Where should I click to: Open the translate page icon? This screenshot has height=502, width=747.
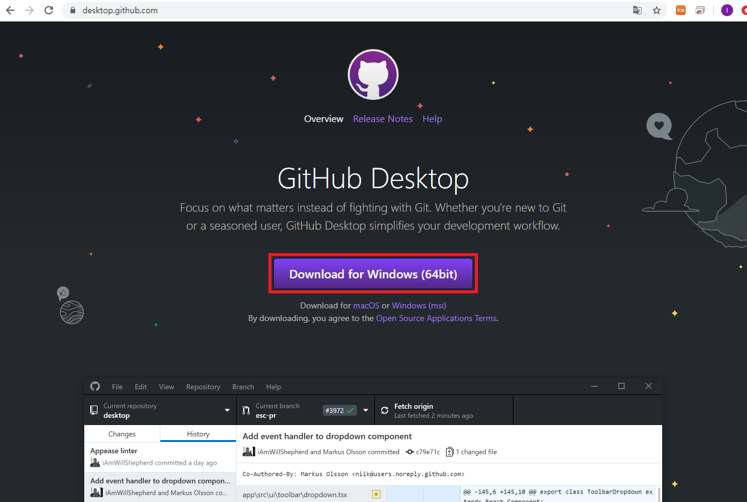pyautogui.click(x=637, y=10)
